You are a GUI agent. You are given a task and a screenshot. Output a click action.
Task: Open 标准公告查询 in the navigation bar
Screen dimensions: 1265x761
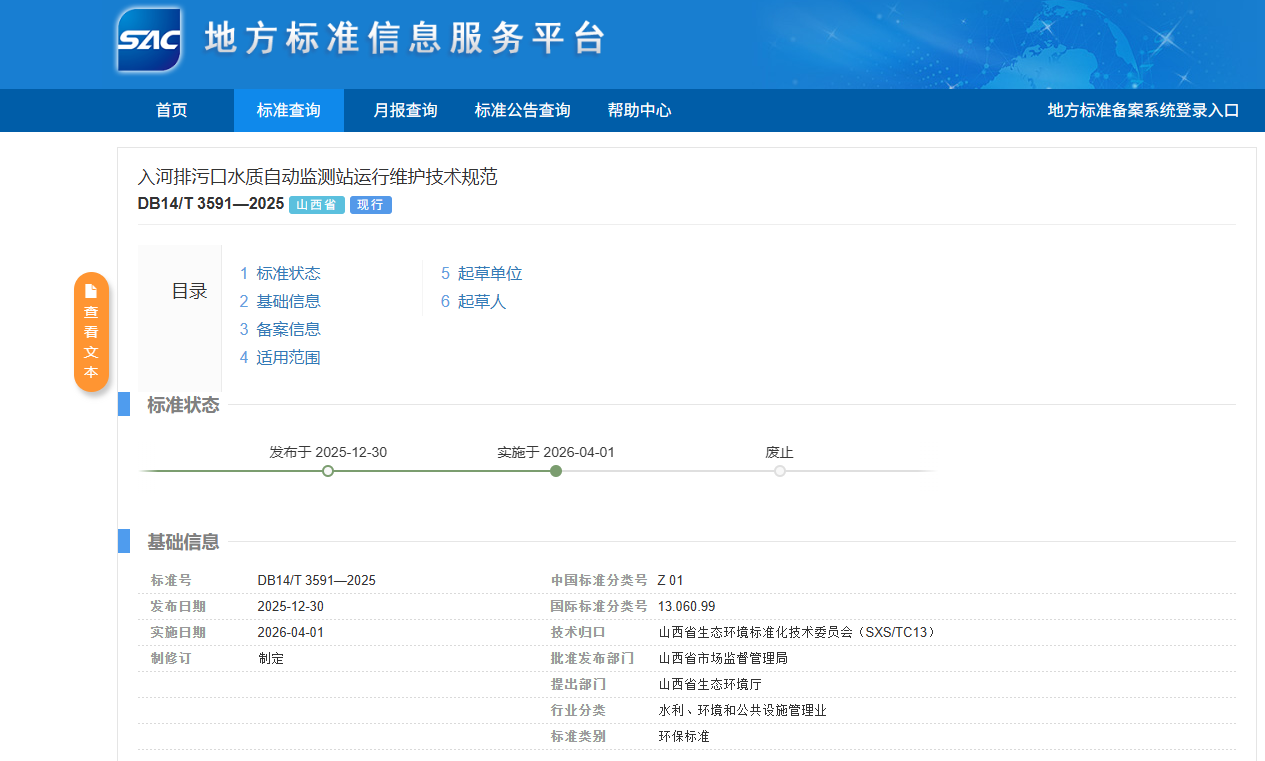coord(522,110)
